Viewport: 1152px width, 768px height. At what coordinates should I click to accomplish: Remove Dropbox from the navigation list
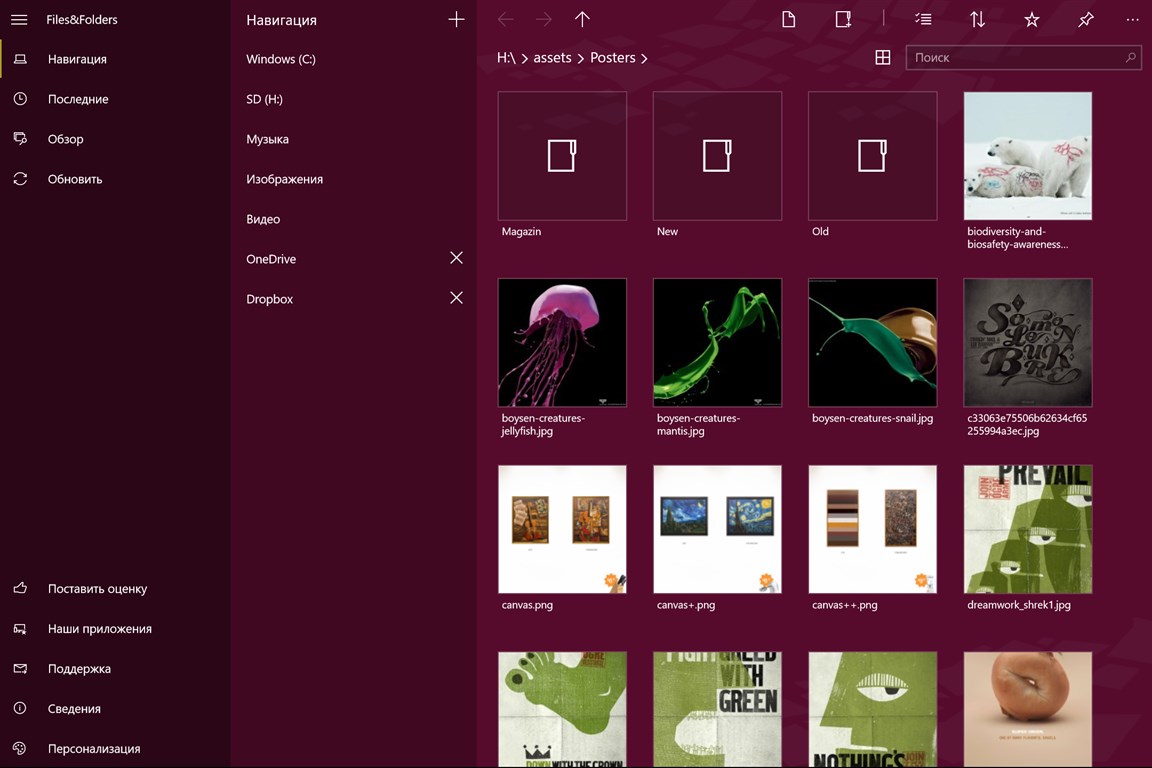456,298
